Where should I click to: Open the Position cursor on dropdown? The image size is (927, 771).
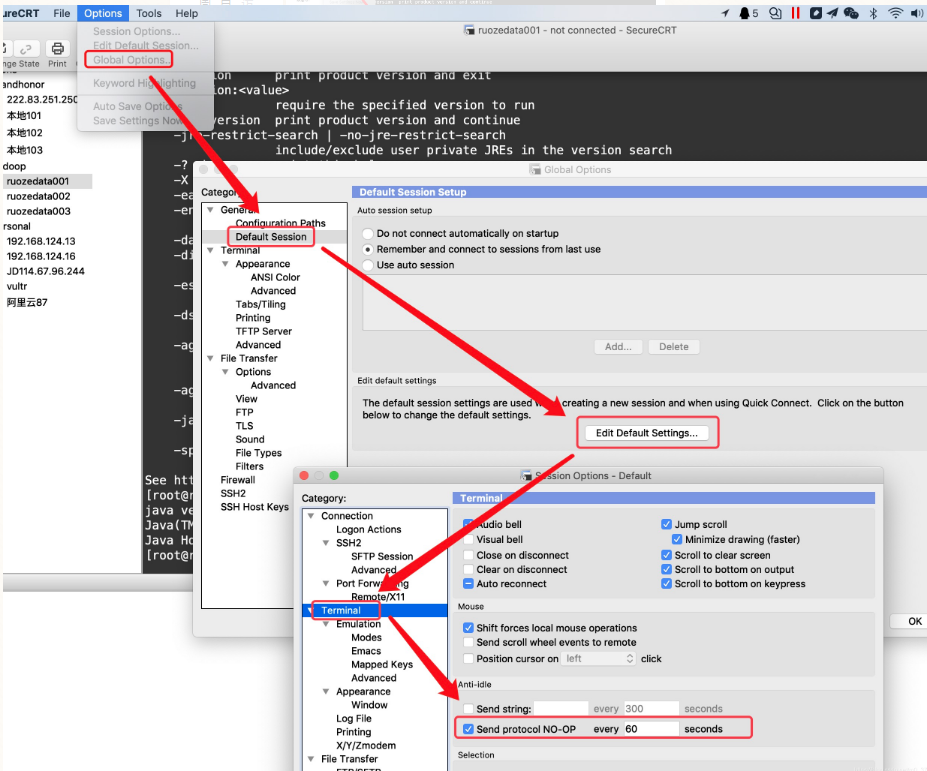point(600,659)
